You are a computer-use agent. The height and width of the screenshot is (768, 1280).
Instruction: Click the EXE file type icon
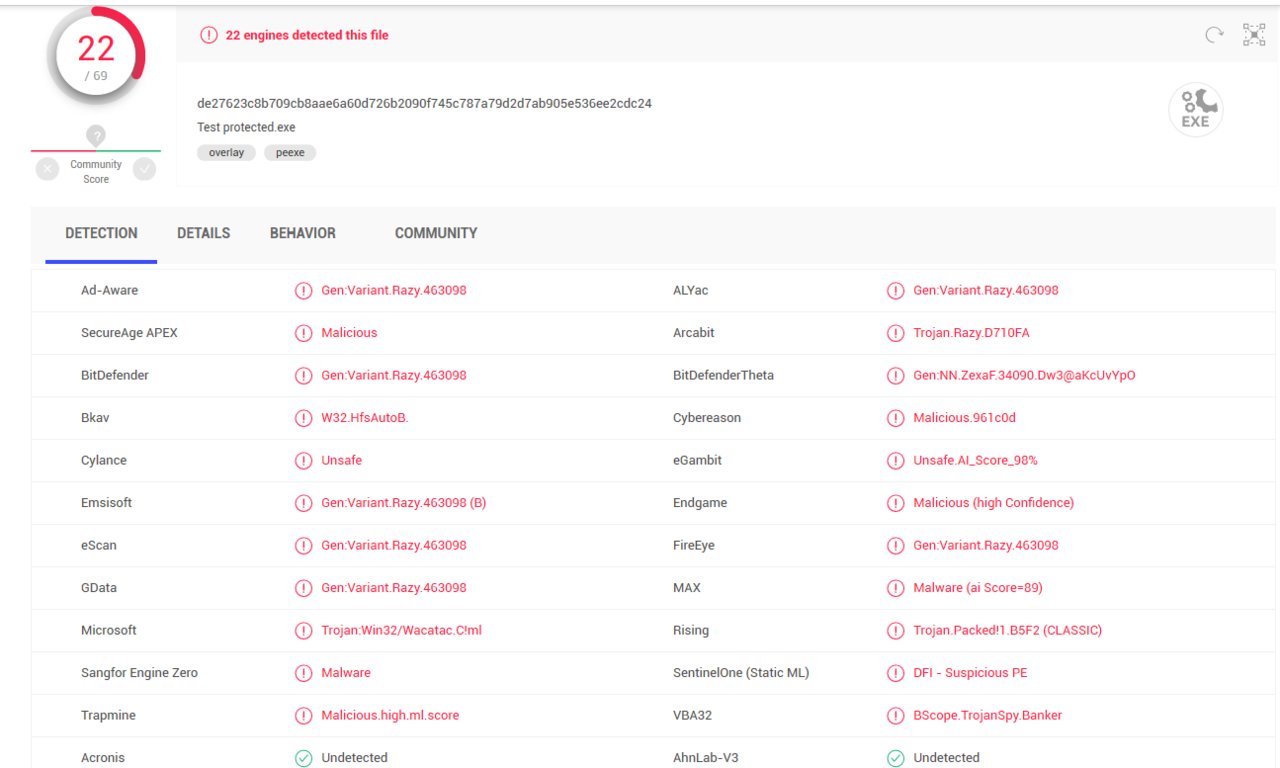(x=1196, y=110)
